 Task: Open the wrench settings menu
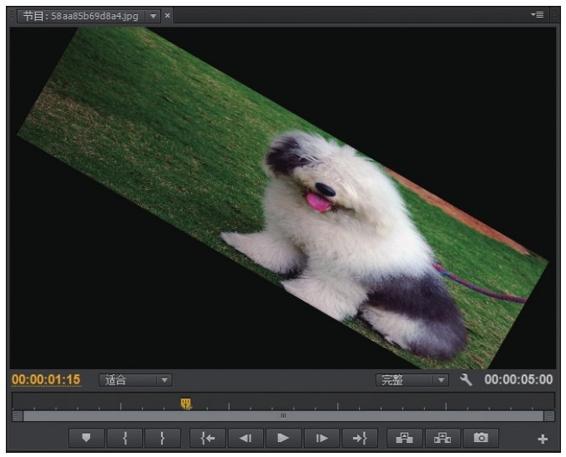[x=466, y=379]
